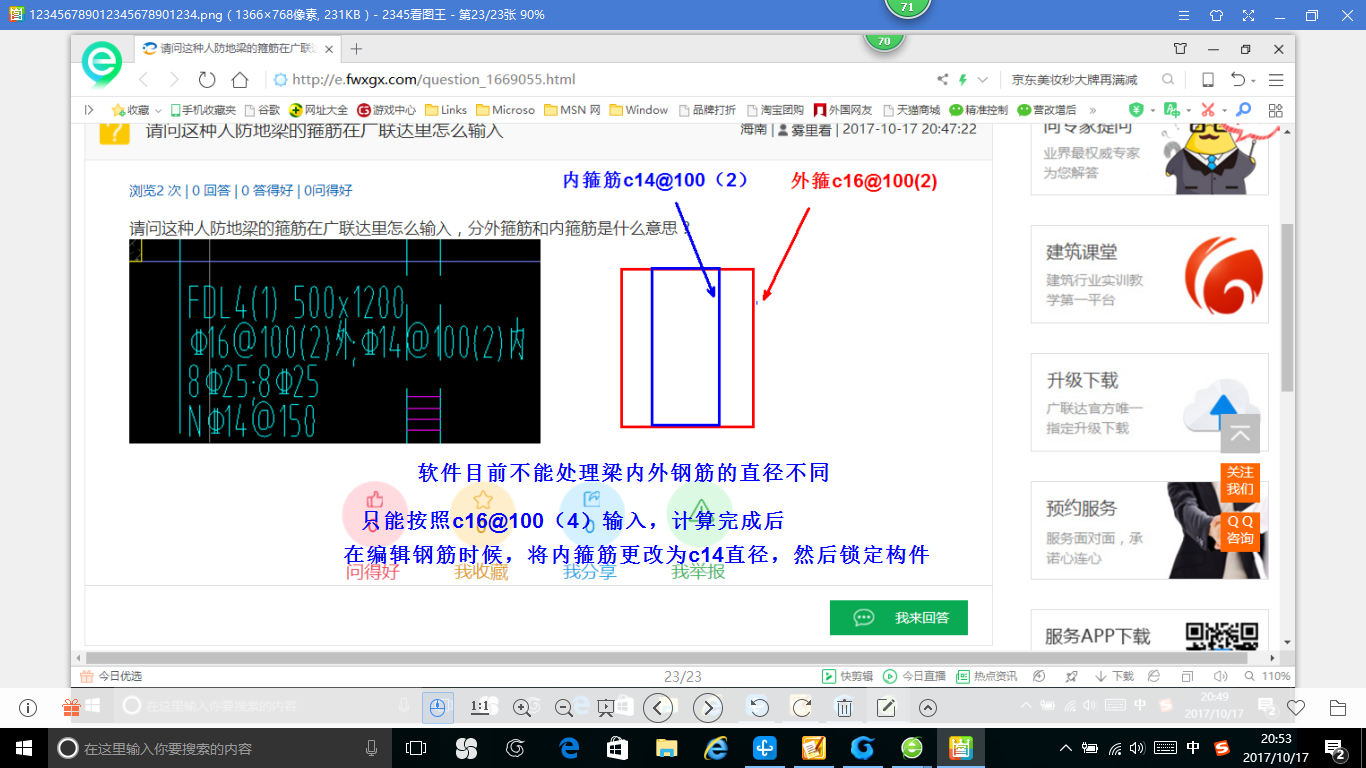The height and width of the screenshot is (768, 1366).
Task: Open the 手机收藏夹 bookmark
Action: pyautogui.click(x=203, y=110)
